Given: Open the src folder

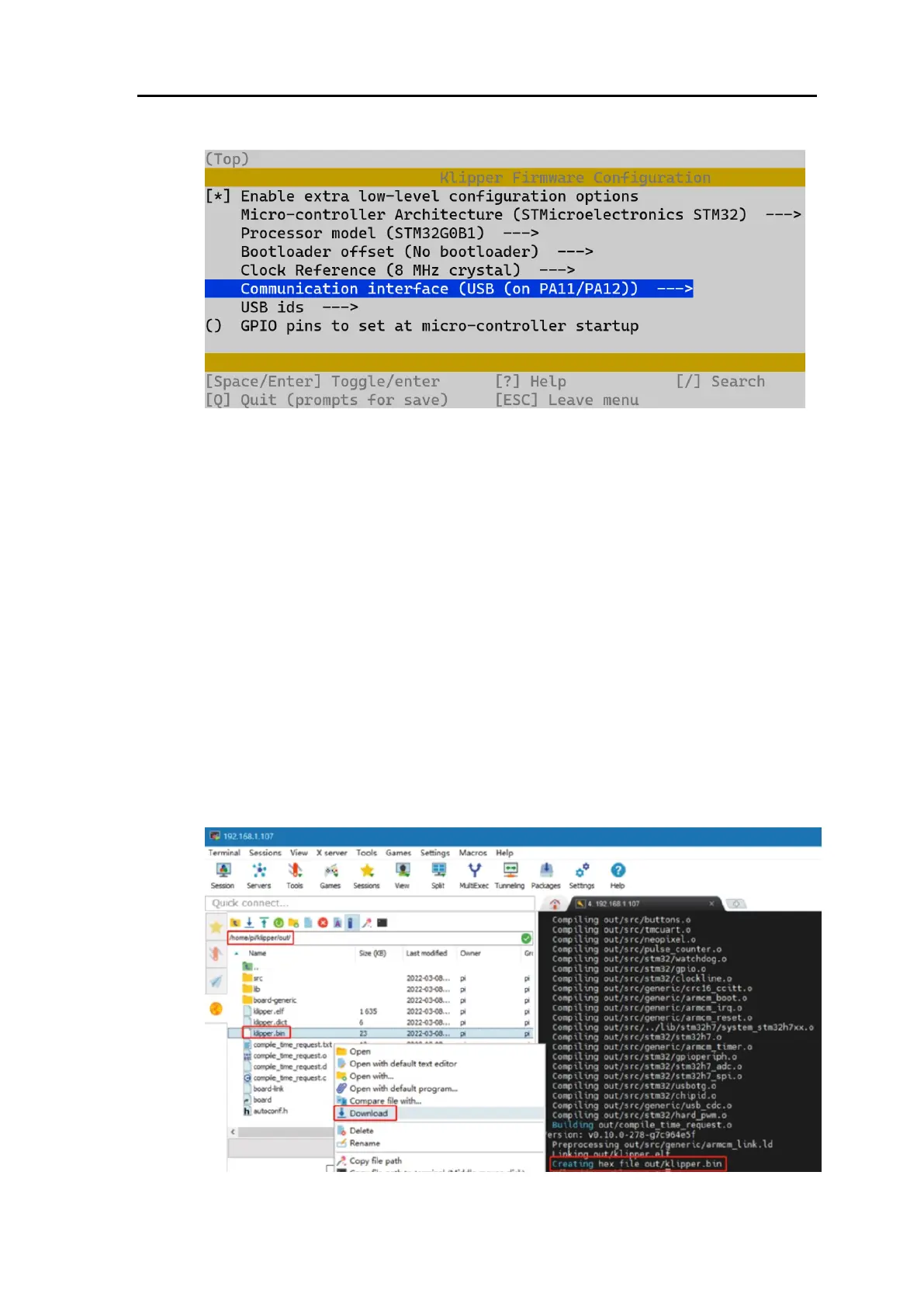Looking at the screenshot, I should pos(253,979).
